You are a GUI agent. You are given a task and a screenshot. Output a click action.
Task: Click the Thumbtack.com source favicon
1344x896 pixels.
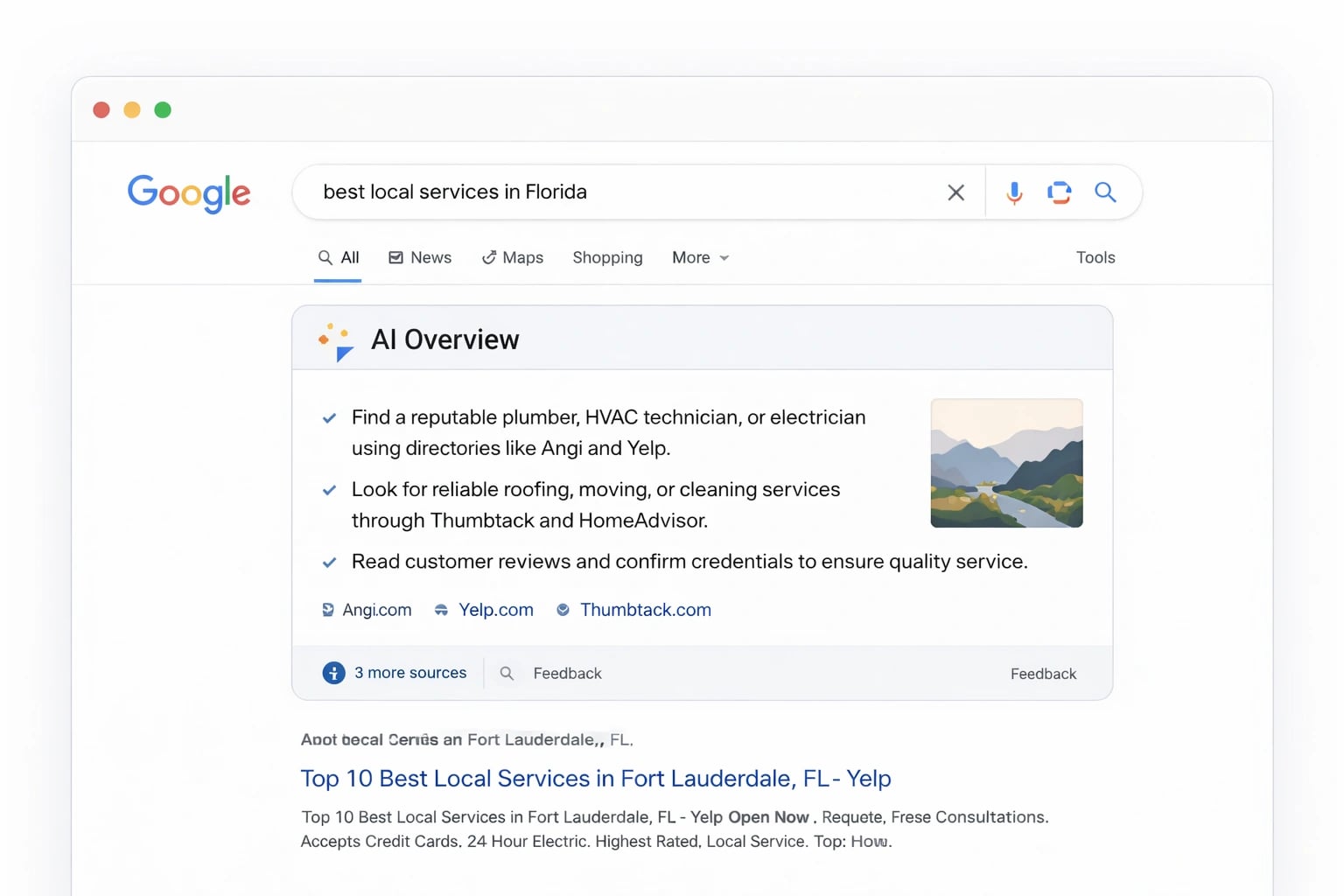tap(563, 609)
